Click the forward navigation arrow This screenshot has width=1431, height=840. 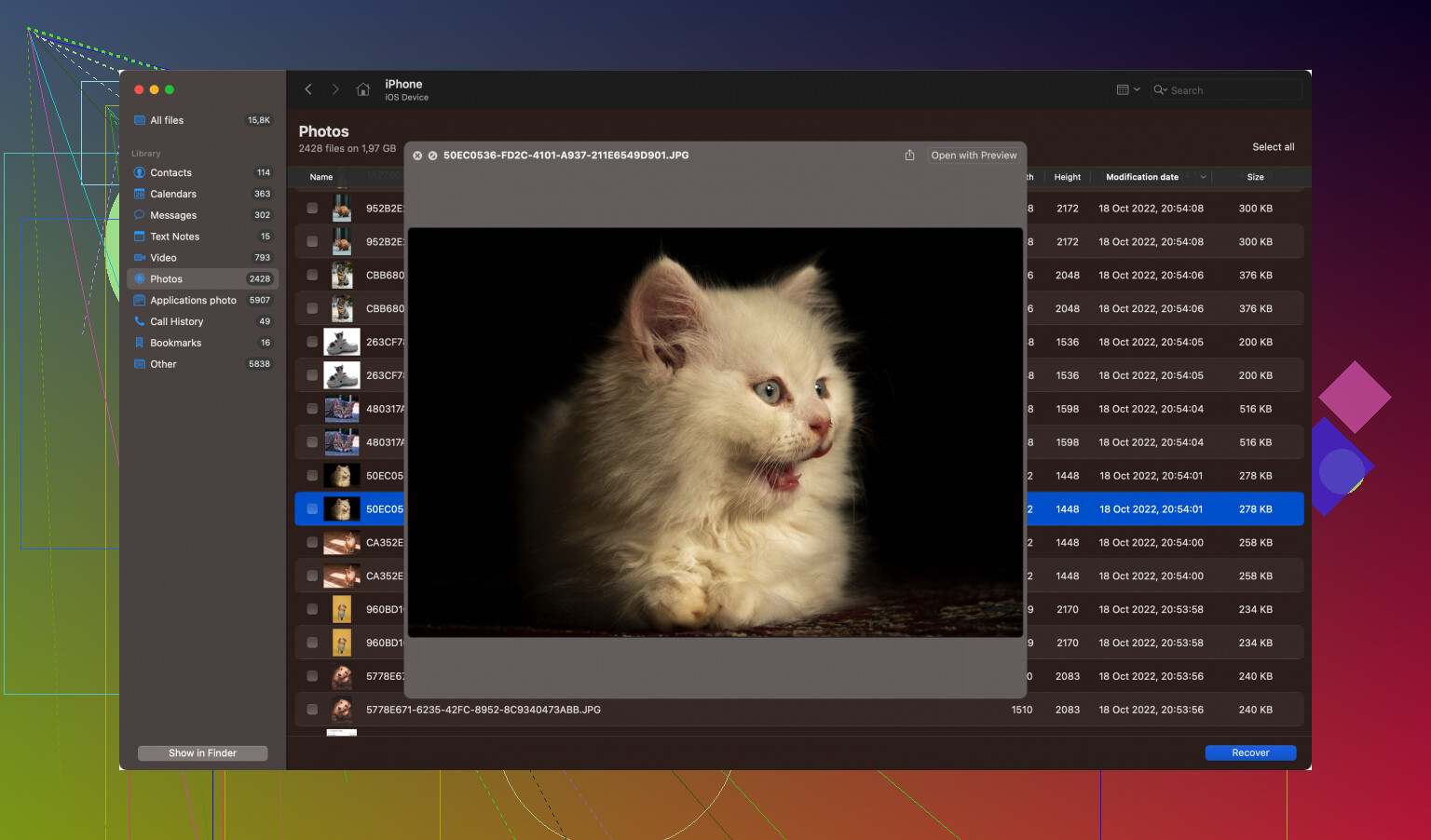[335, 89]
